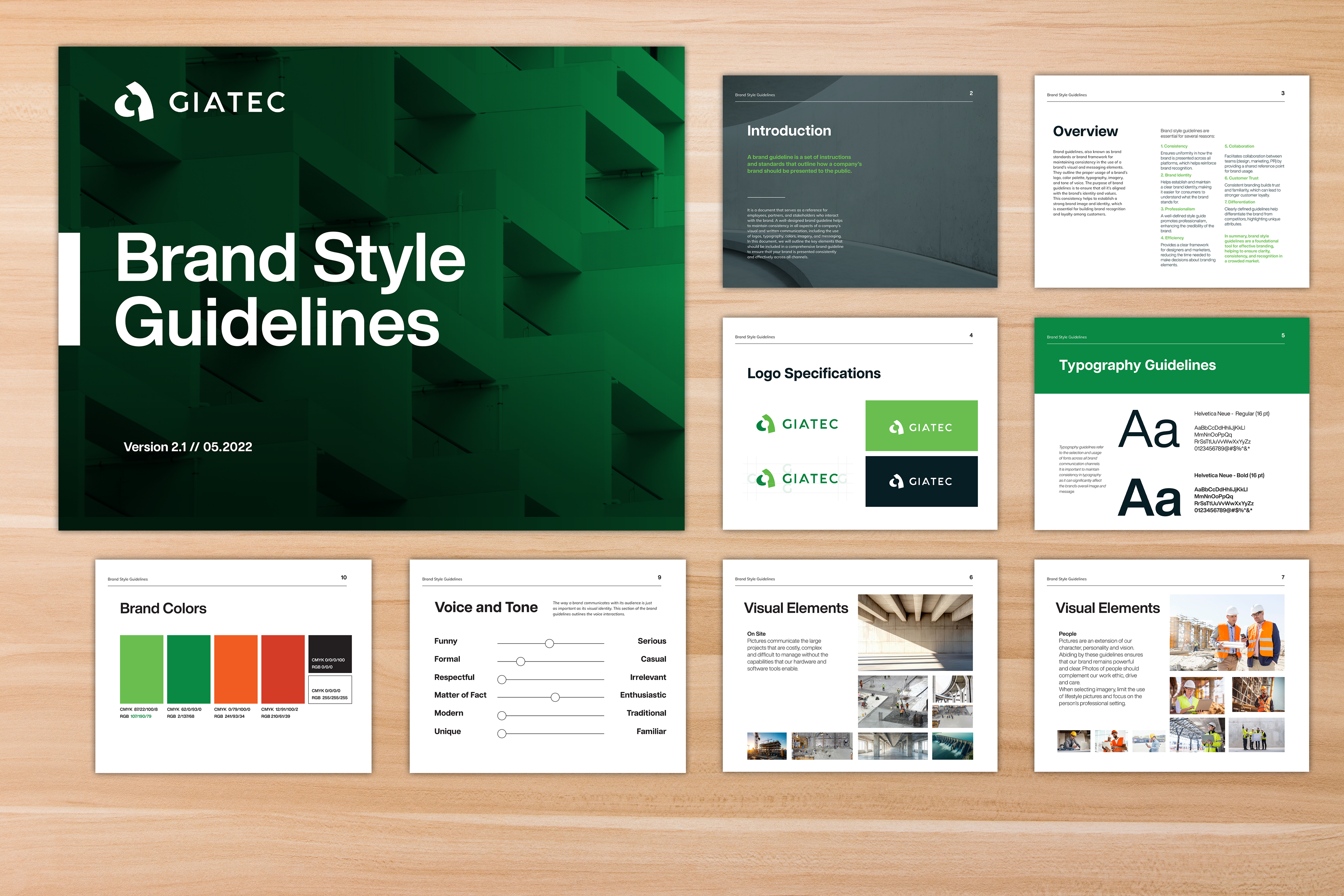Screen dimensions: 1344x896
Task: Select the 'Voice and Tone' heading
Action: pos(486,608)
